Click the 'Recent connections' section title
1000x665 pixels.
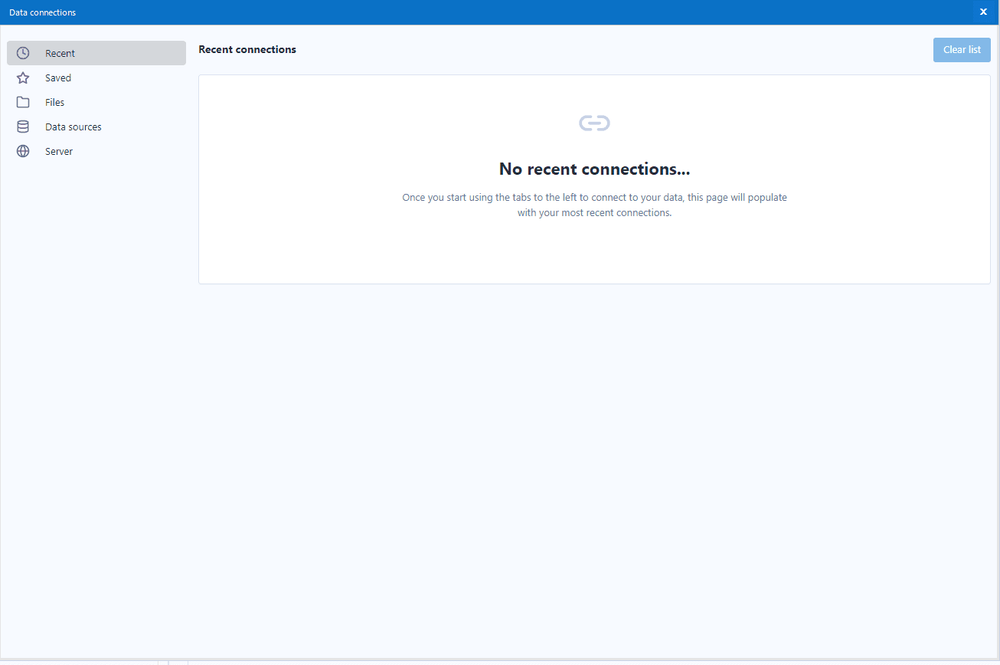pos(247,49)
